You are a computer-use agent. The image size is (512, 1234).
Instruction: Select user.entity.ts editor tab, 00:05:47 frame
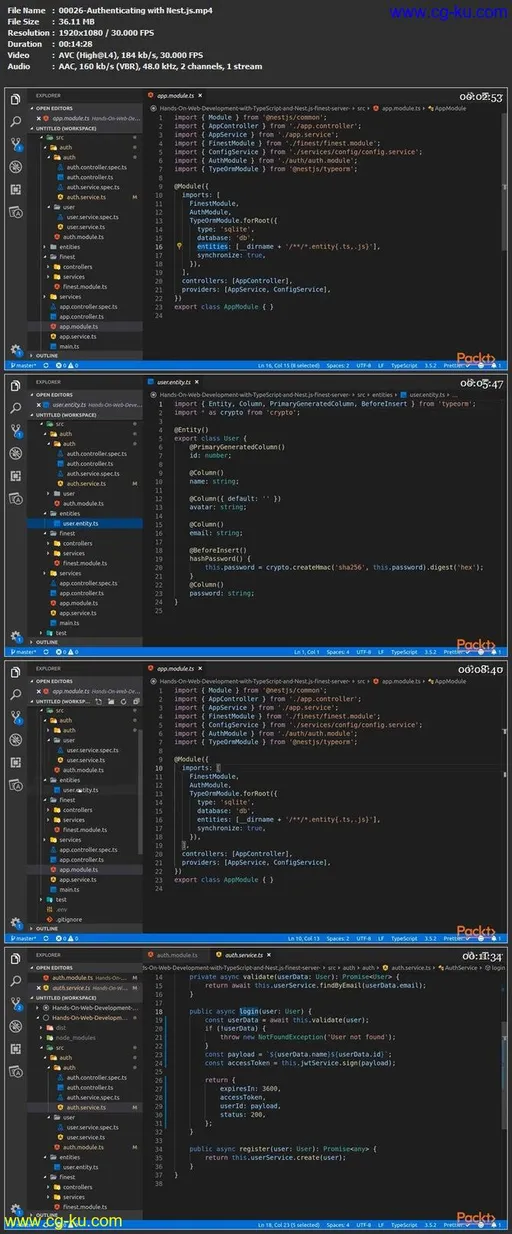[172, 382]
